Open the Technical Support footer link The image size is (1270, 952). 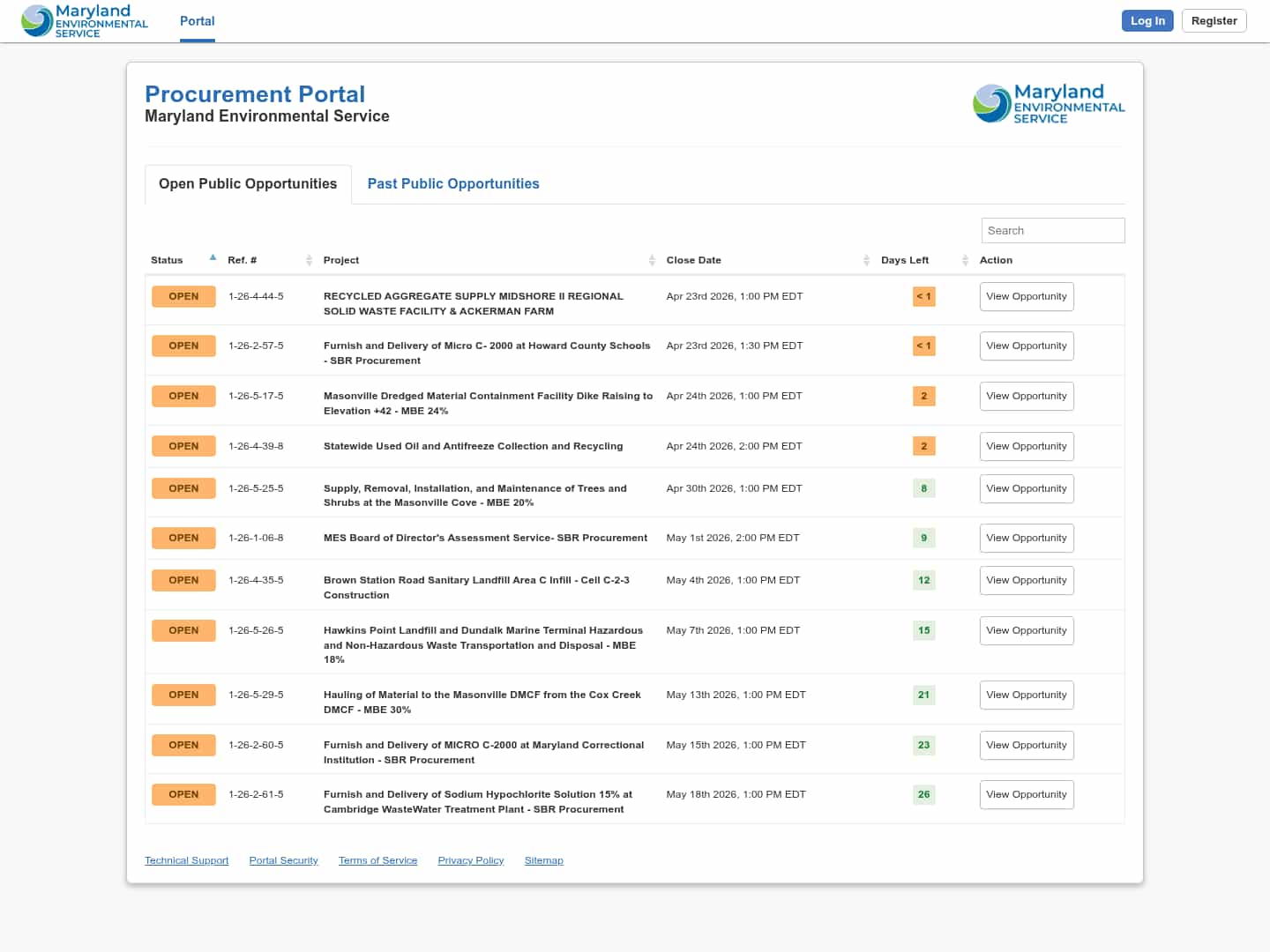[186, 860]
